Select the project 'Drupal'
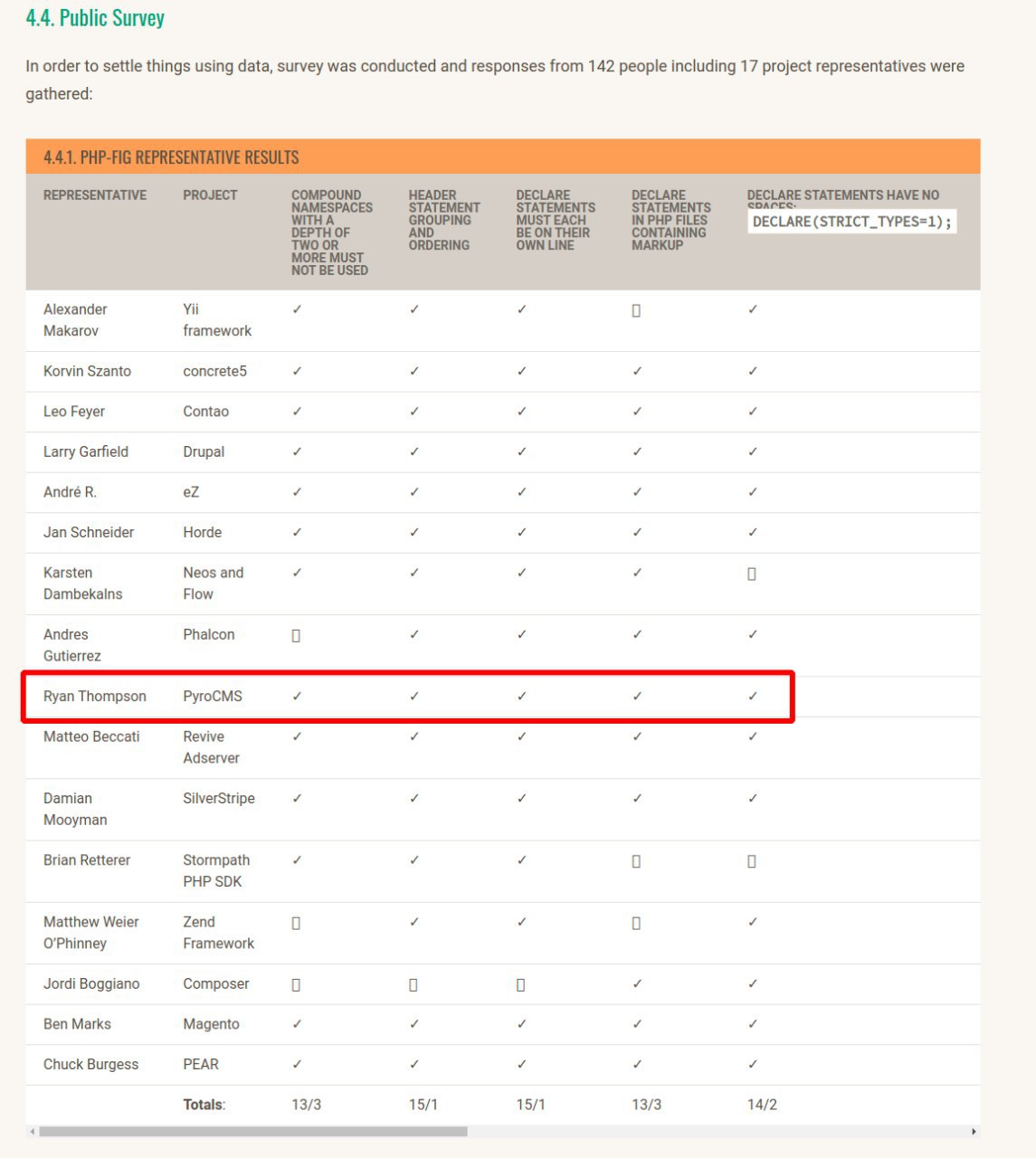Screen dimensions: 1036x1158 [204, 451]
